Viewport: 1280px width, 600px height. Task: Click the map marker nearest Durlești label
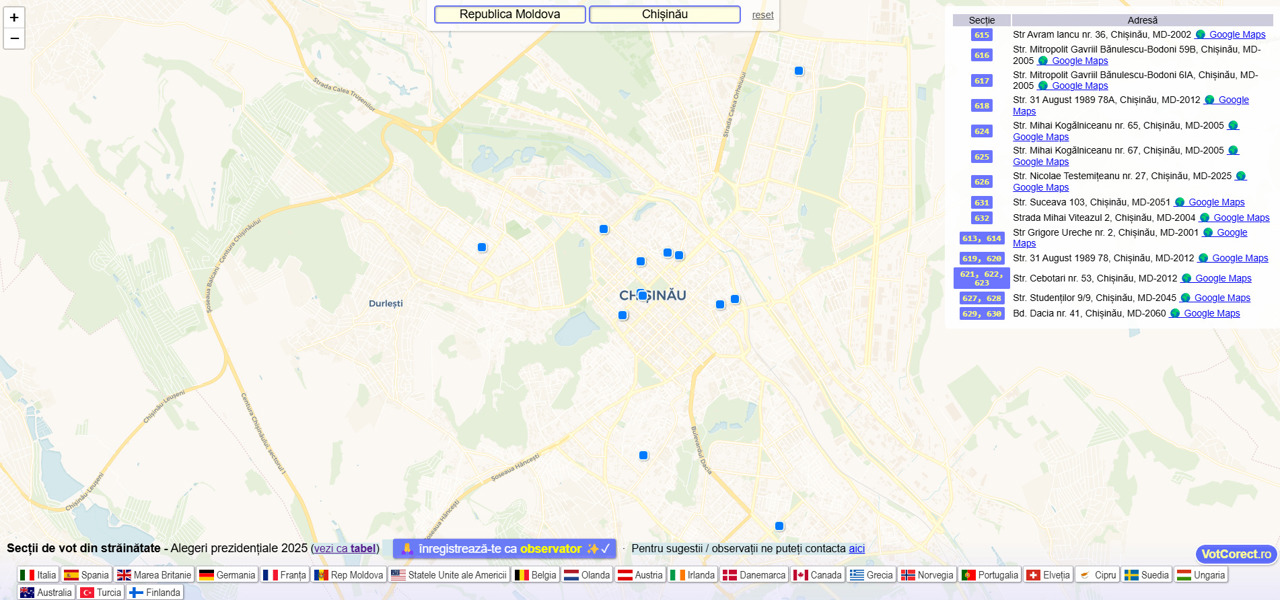coord(482,247)
